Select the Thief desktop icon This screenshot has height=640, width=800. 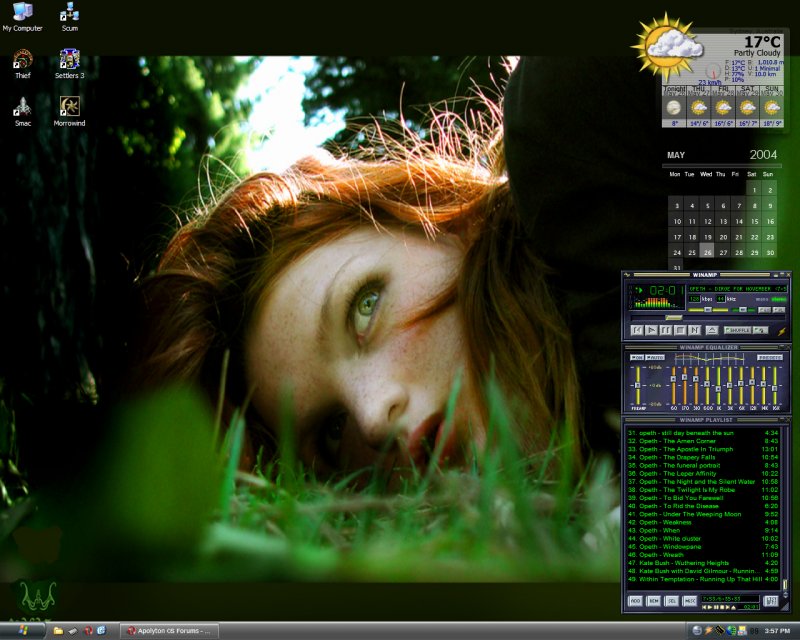point(22,59)
